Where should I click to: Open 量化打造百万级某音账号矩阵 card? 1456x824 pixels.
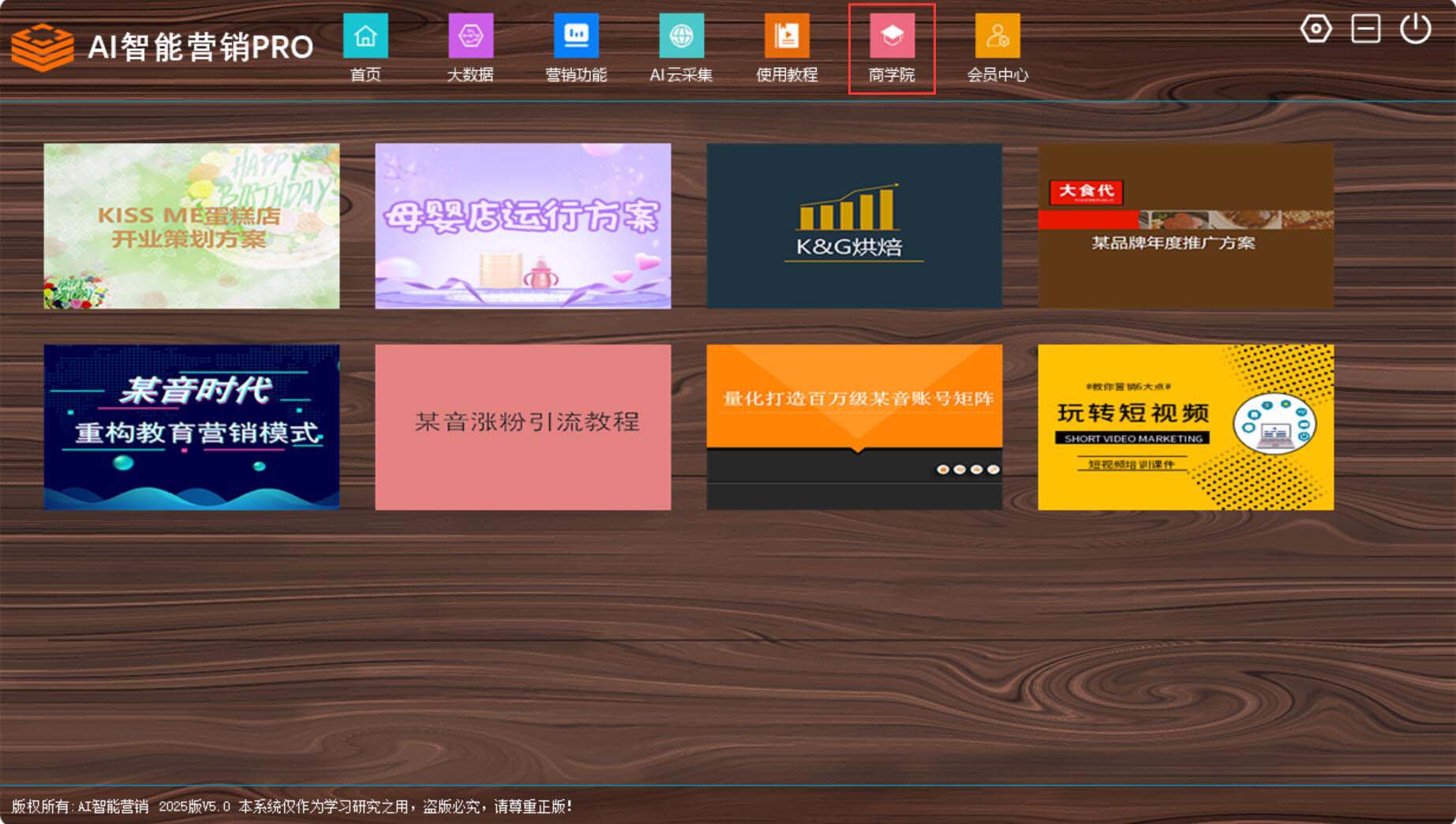tap(855, 427)
